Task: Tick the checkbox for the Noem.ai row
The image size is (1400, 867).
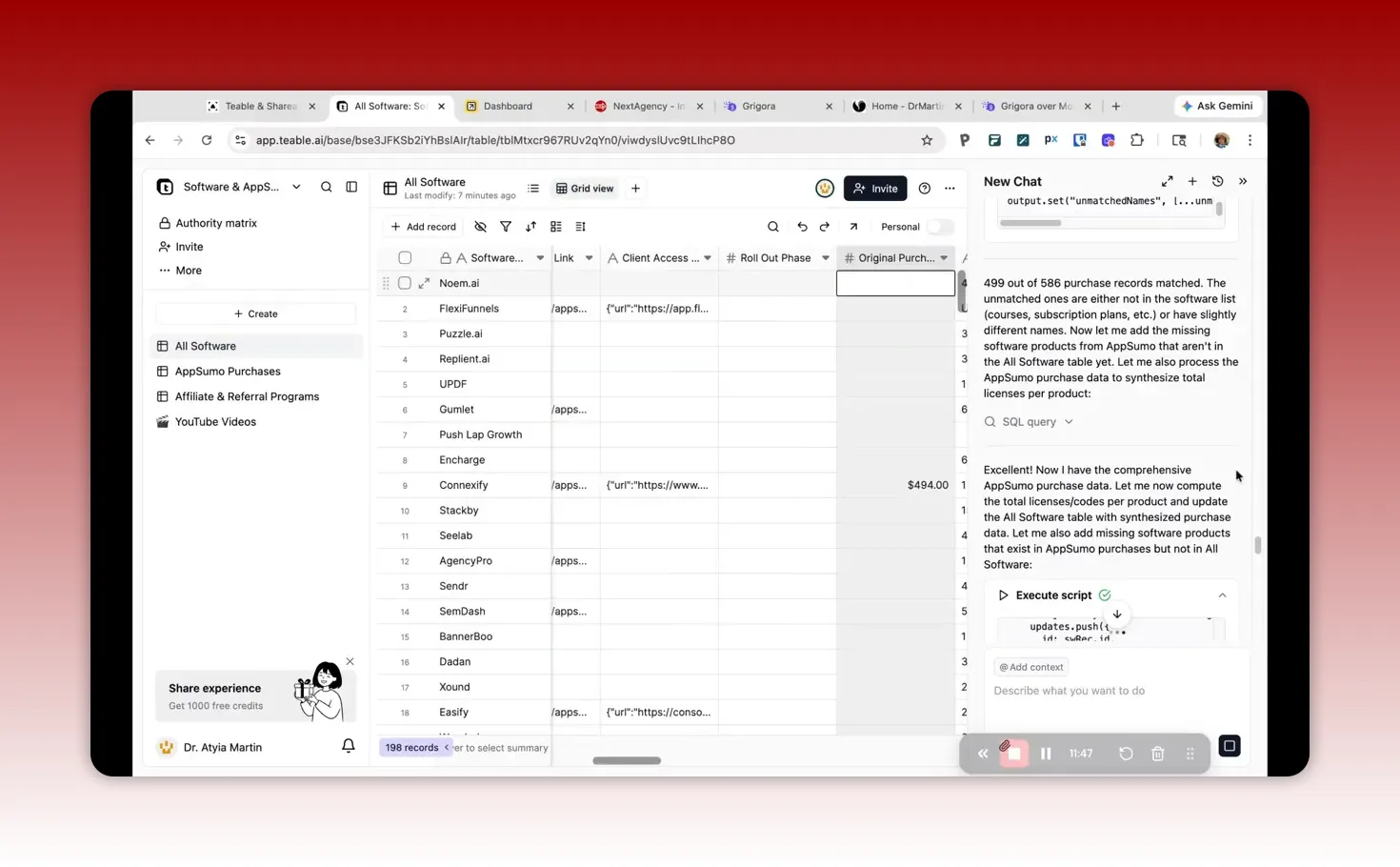Action: pyautogui.click(x=405, y=283)
